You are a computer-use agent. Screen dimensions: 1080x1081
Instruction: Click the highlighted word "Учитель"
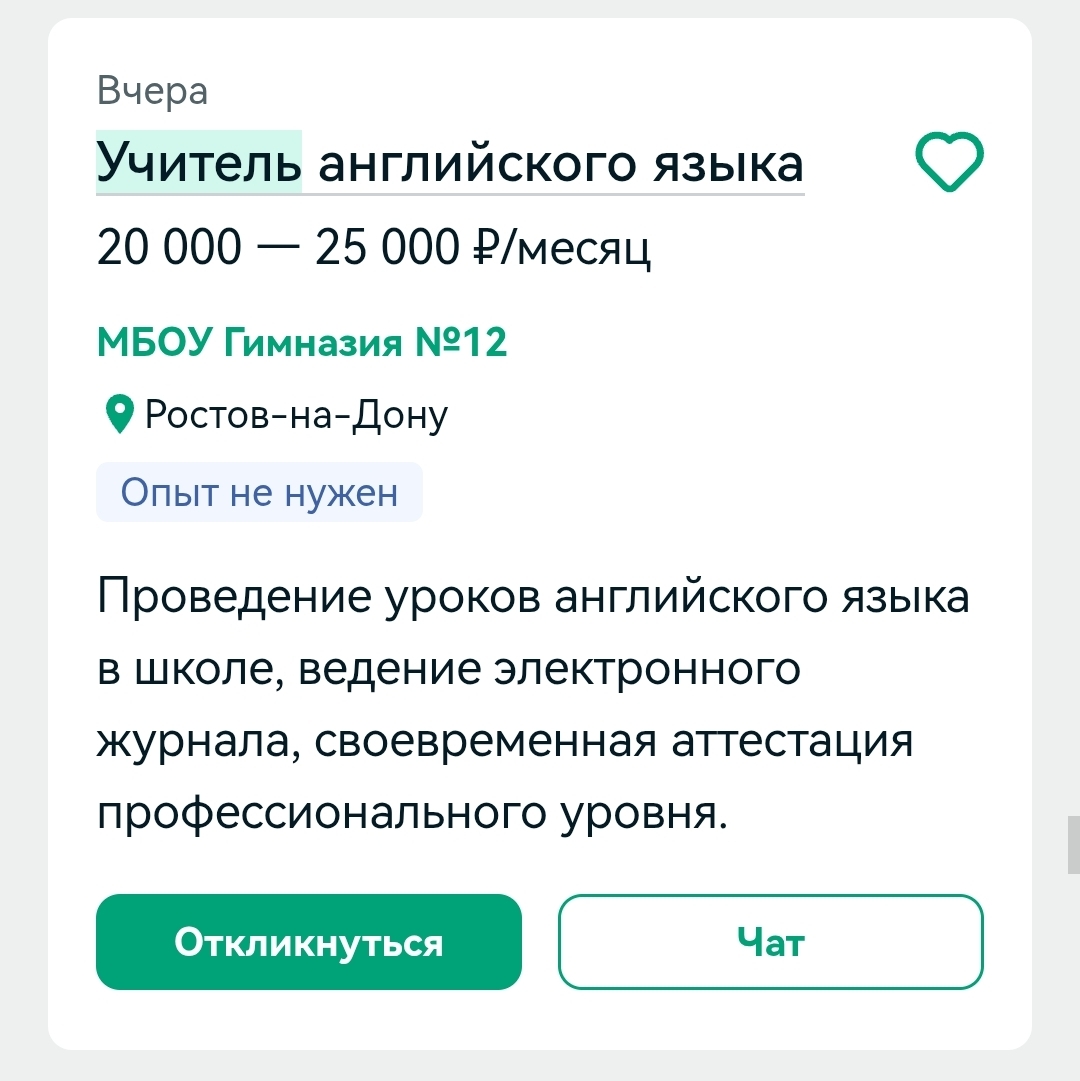(x=199, y=164)
